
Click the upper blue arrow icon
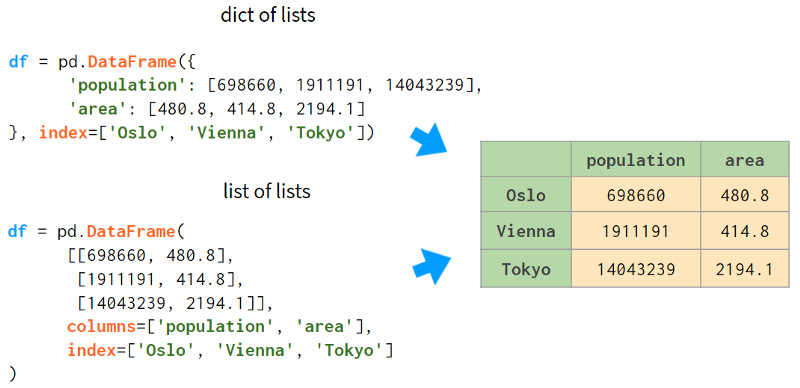click(429, 139)
